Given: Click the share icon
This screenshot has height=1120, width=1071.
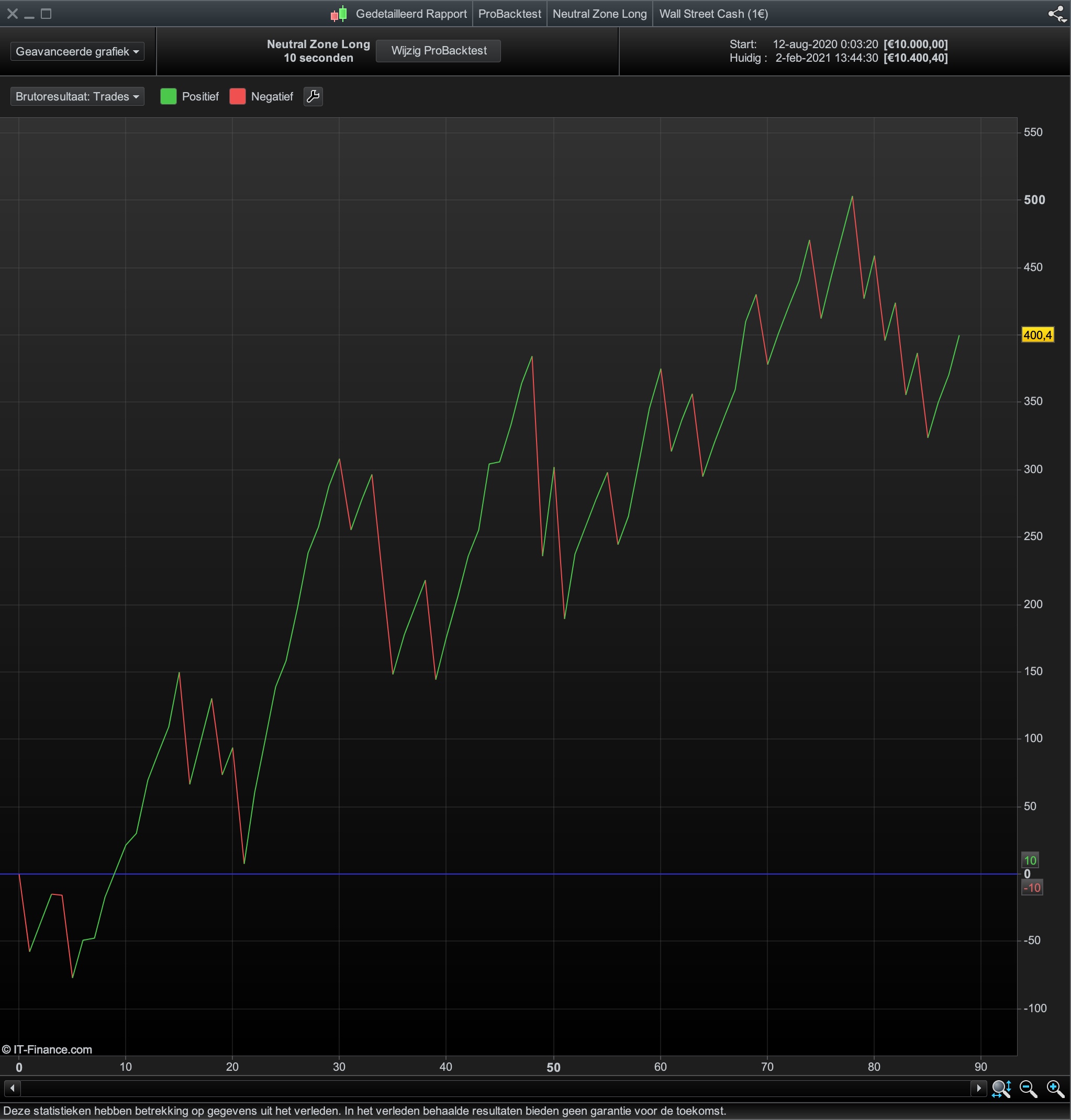Looking at the screenshot, I should click(1057, 14).
